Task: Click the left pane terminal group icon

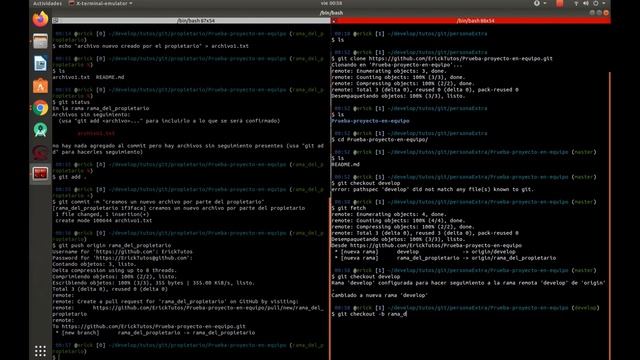Action: 56,20
